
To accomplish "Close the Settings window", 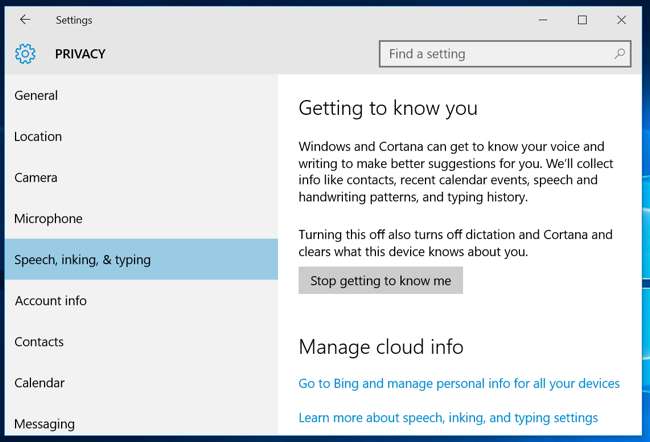I will pyautogui.click(x=622, y=19).
